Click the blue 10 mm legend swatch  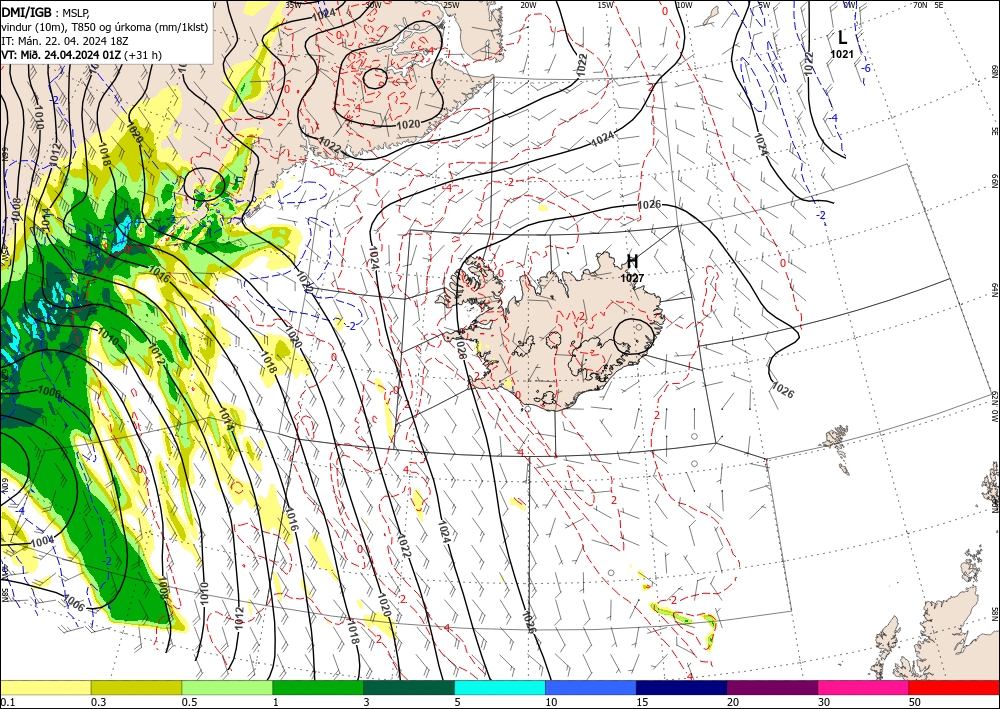[591, 687]
